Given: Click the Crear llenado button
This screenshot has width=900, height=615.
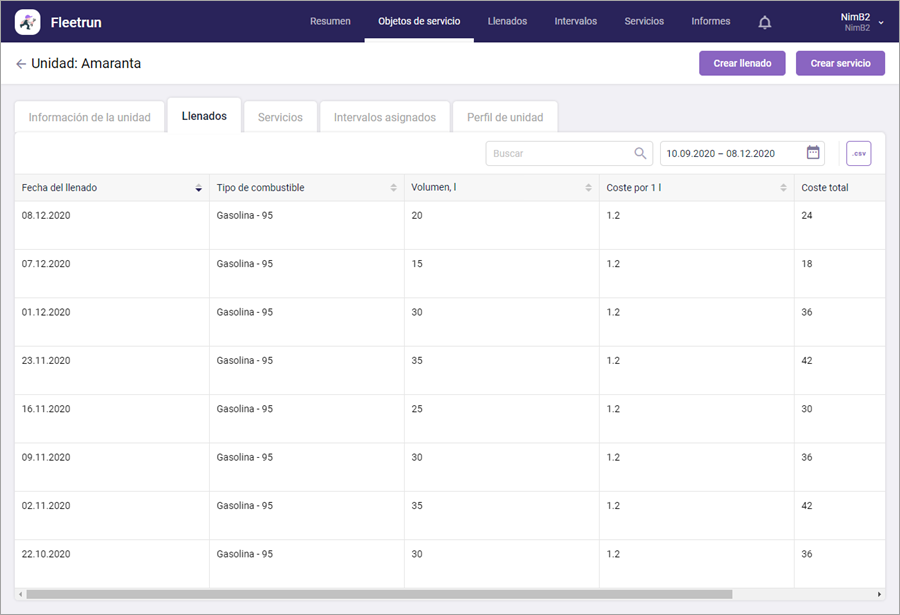Looking at the screenshot, I should [742, 63].
